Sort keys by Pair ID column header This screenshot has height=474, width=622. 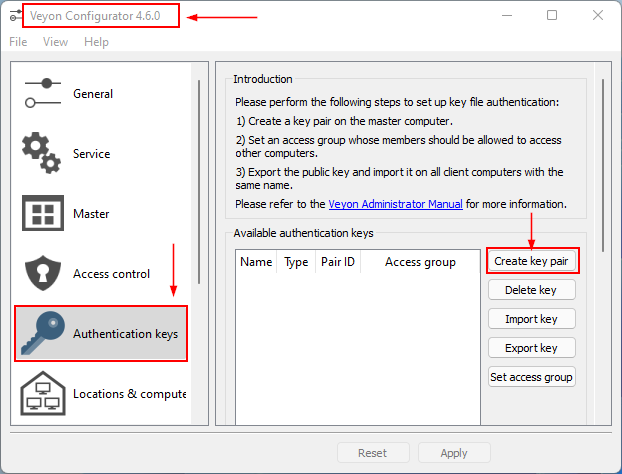[338, 262]
